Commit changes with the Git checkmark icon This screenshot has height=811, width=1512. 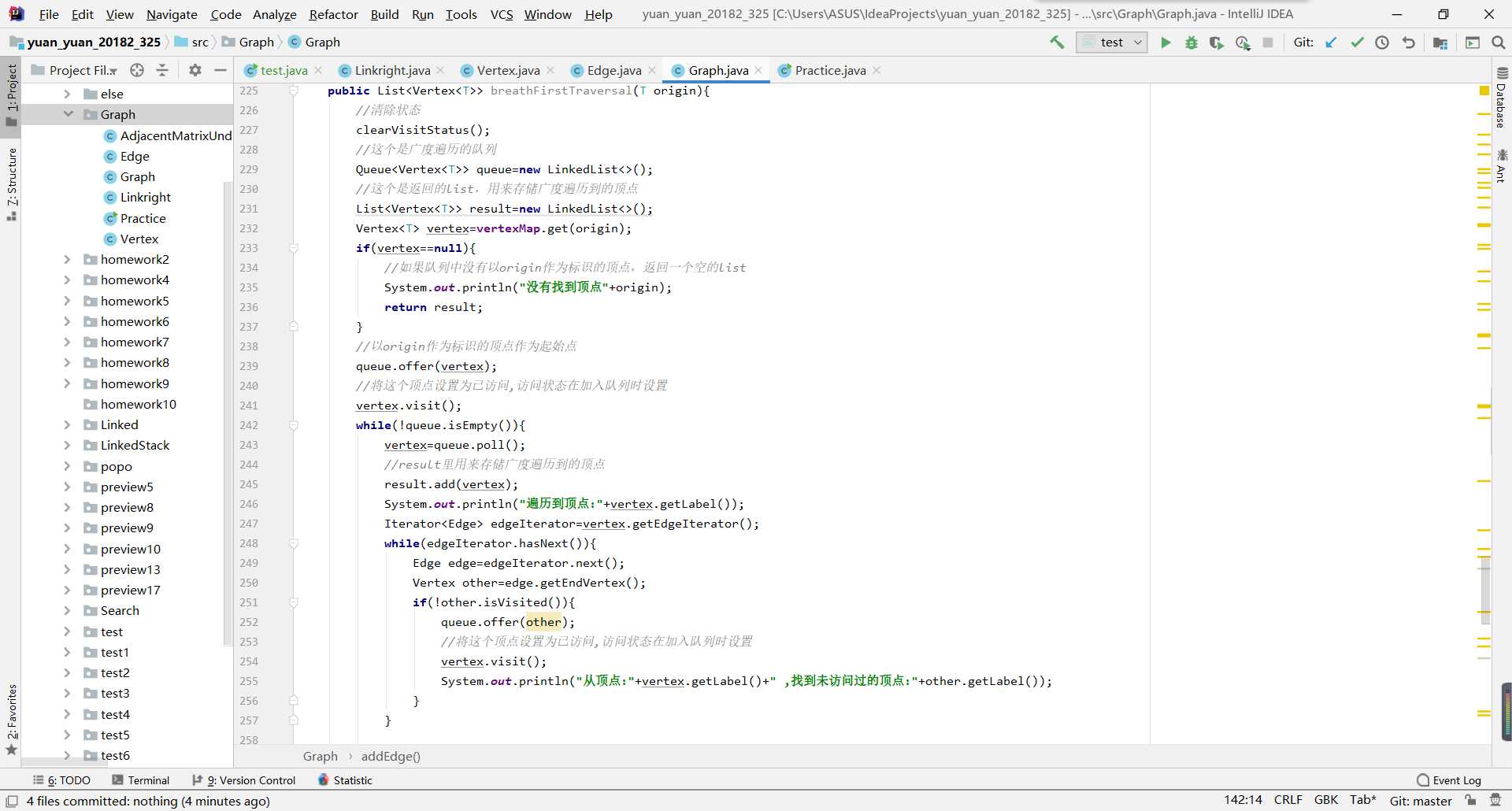click(1357, 43)
